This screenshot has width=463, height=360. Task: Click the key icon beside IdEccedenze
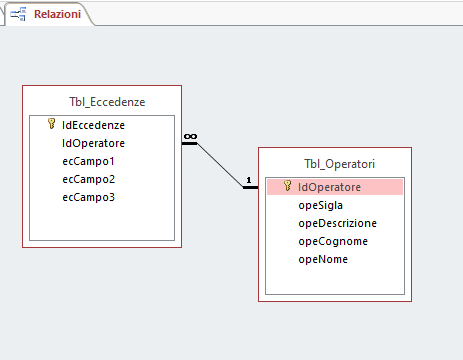[x=51, y=124]
